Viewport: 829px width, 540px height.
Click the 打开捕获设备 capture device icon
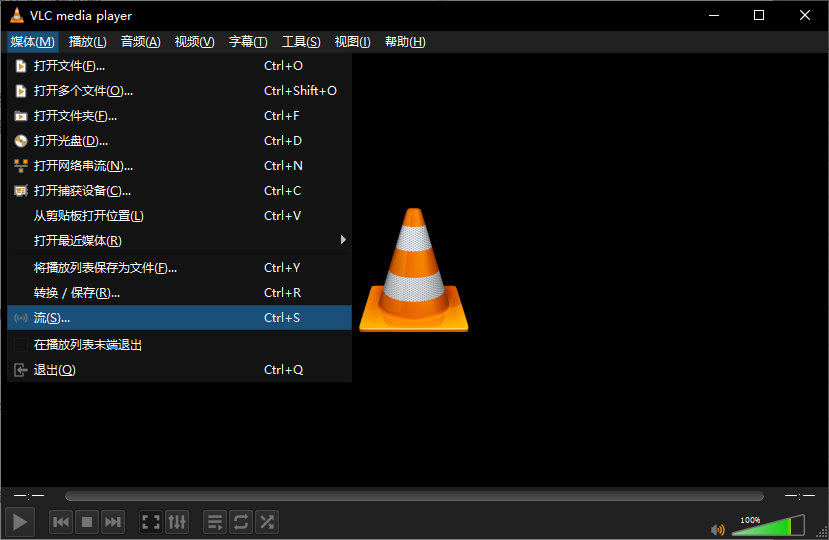coord(20,191)
